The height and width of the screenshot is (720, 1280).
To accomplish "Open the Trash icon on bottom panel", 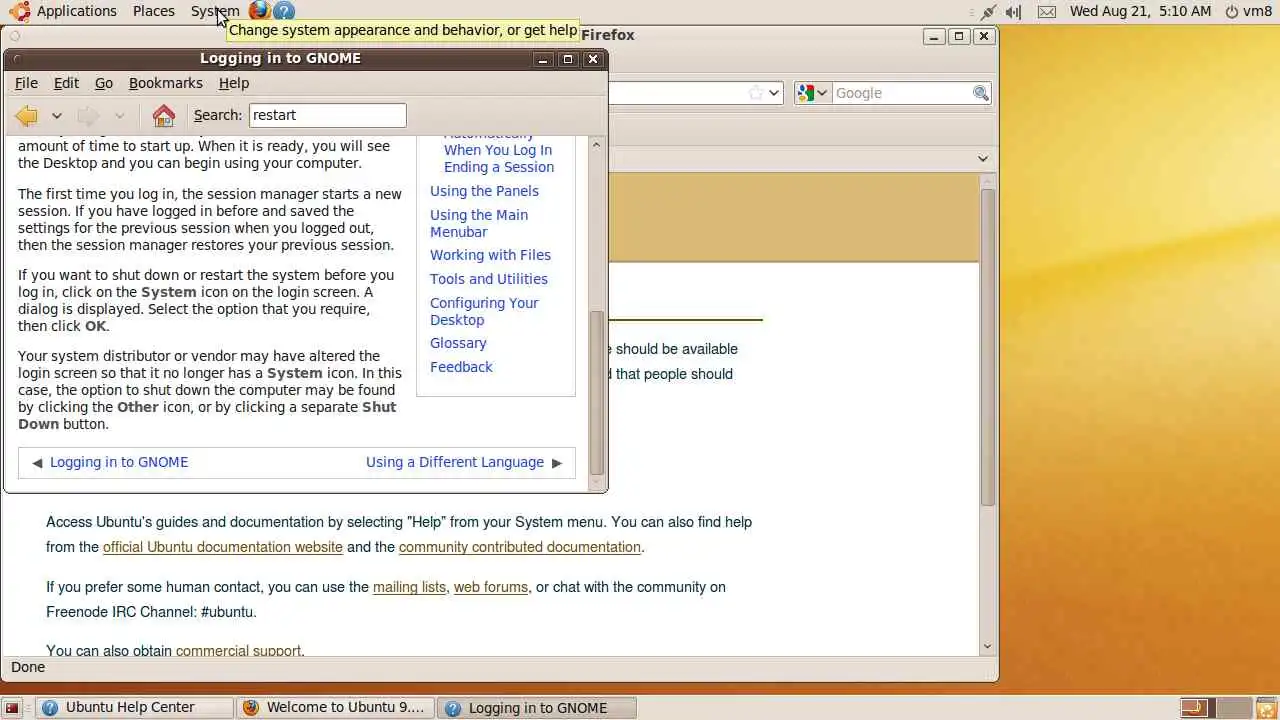I will pos(1265,708).
